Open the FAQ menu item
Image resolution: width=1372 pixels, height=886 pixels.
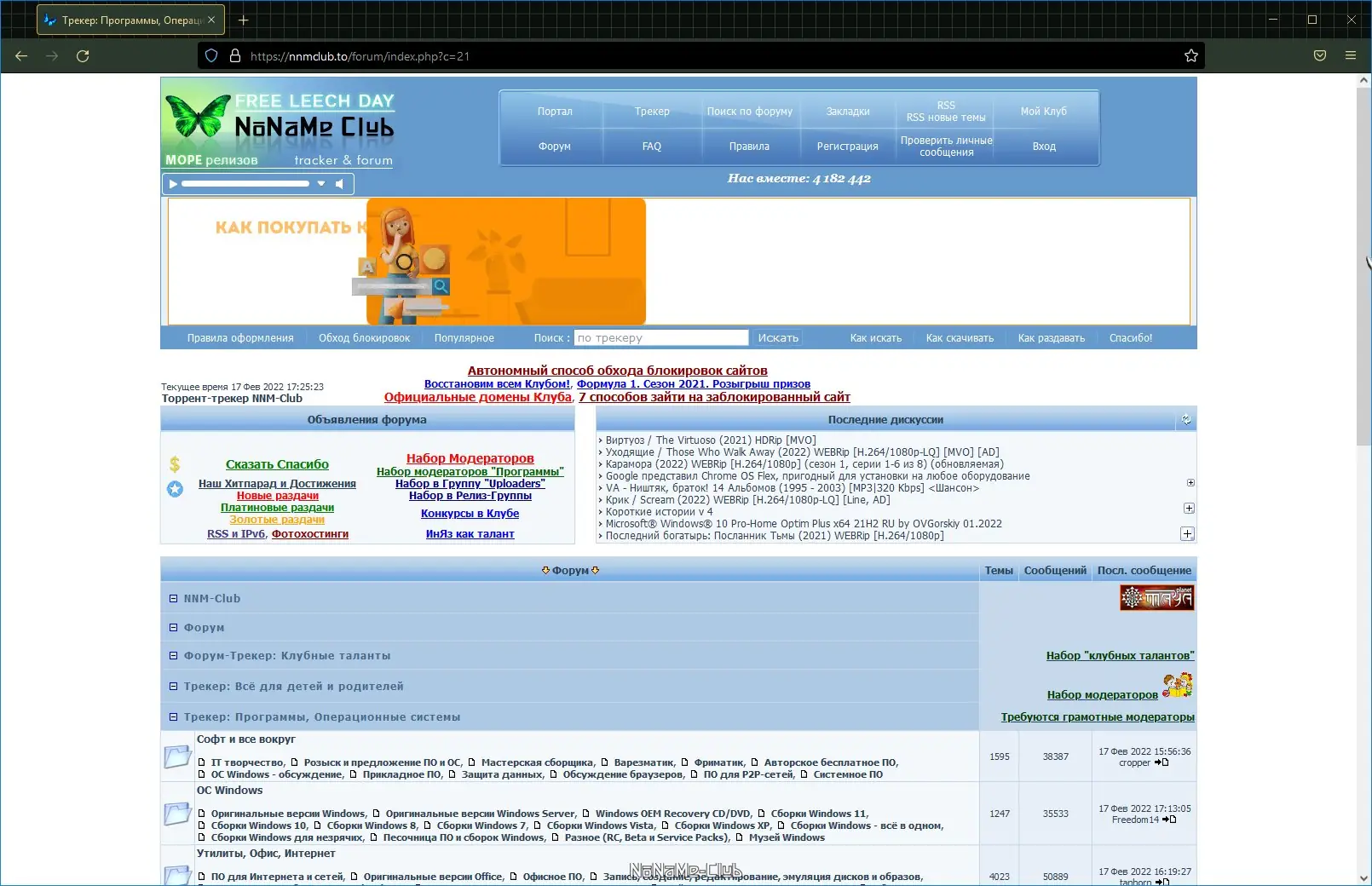click(x=652, y=147)
